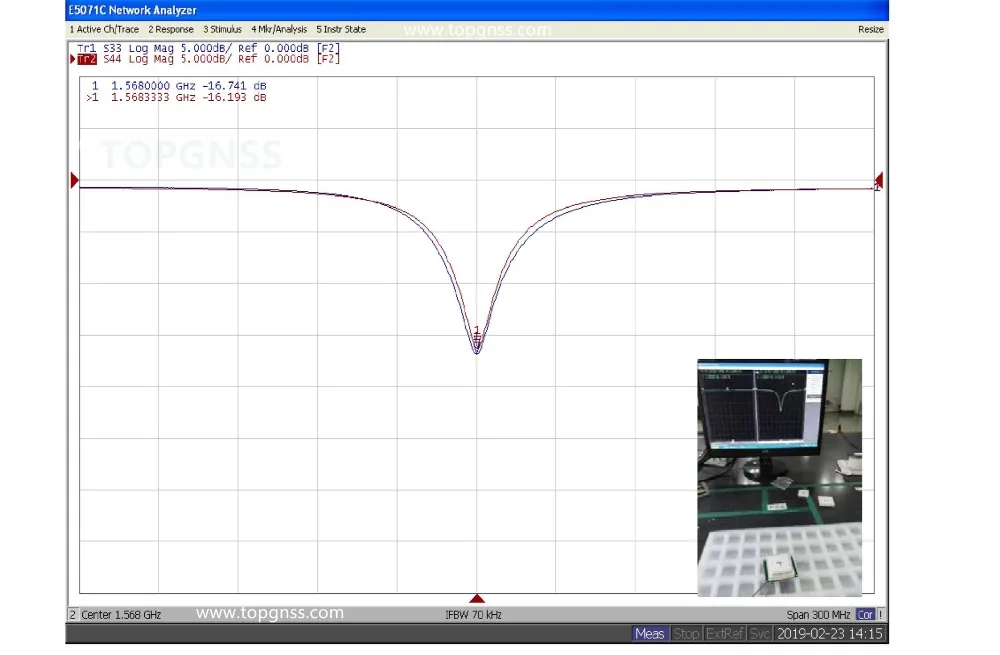Open the Response menu

pyautogui.click(x=170, y=29)
